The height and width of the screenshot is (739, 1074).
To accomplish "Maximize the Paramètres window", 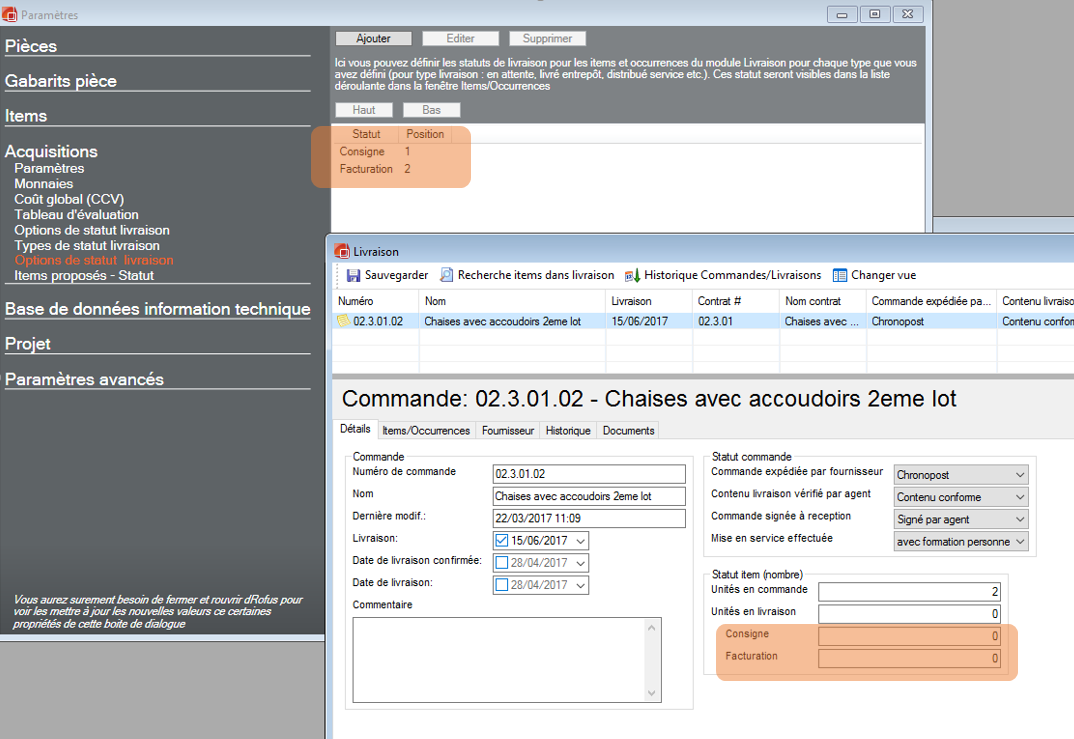I will coord(874,14).
